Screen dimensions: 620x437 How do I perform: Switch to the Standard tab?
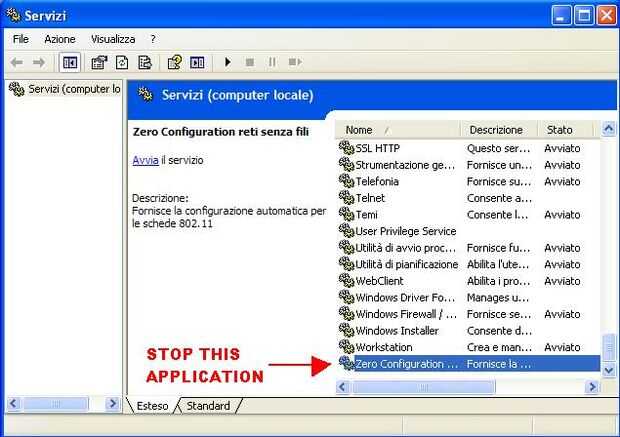click(208, 406)
